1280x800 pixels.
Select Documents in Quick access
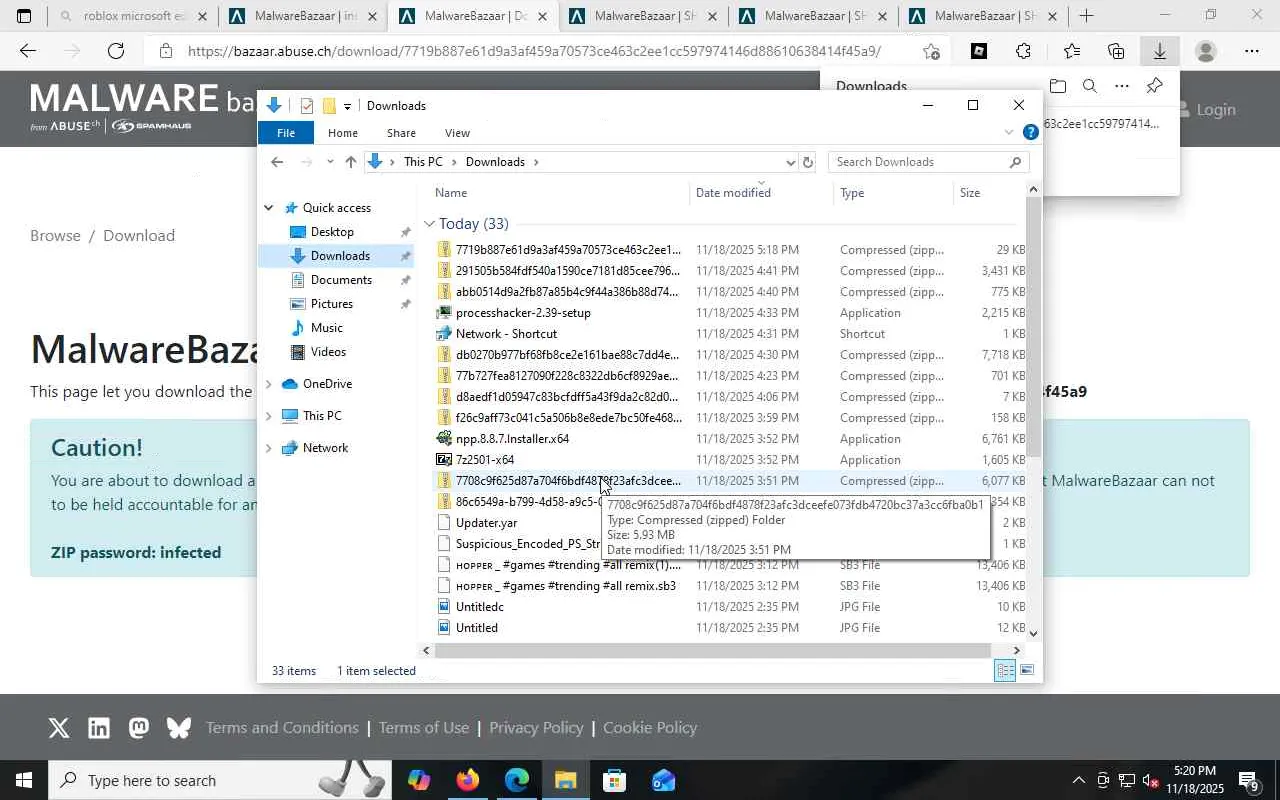(x=341, y=280)
